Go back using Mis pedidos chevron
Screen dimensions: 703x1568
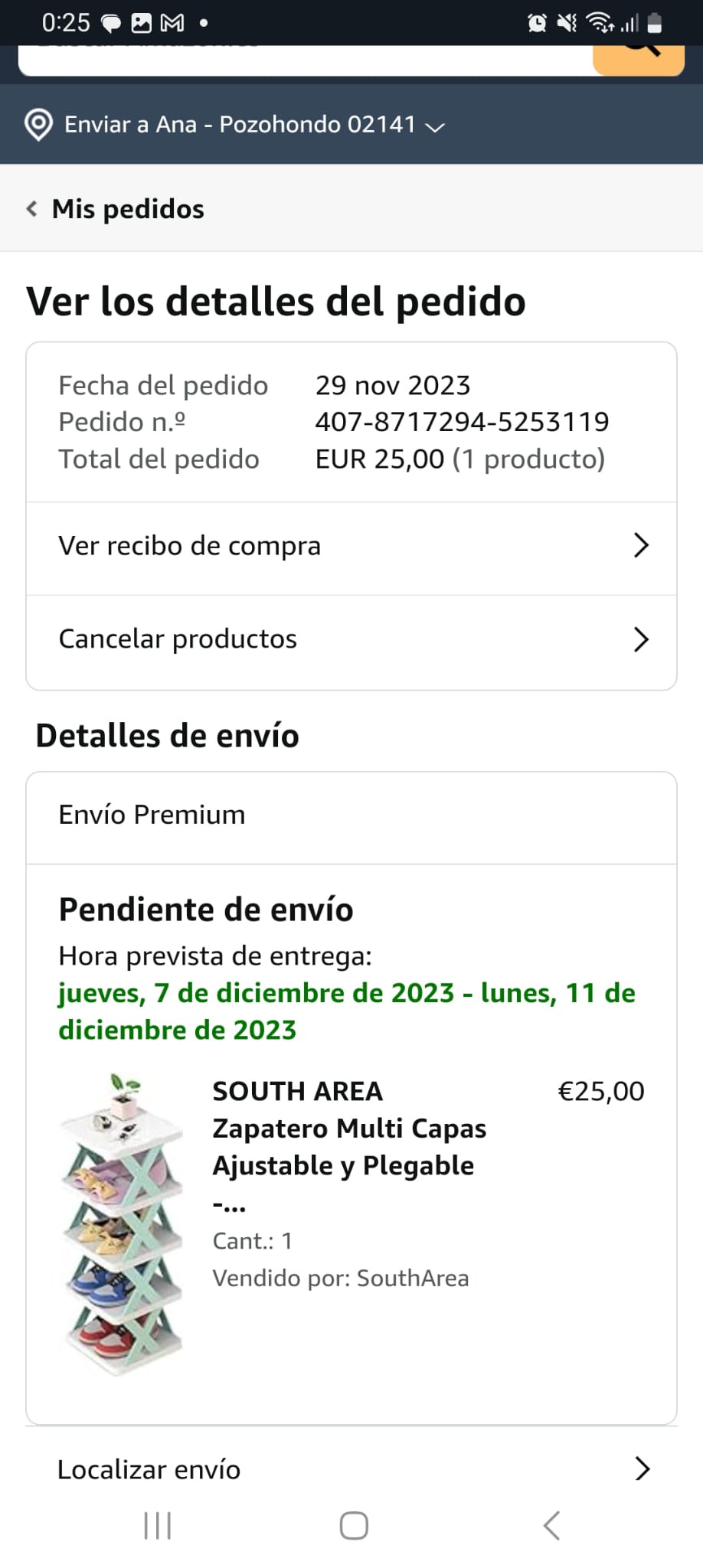point(31,209)
